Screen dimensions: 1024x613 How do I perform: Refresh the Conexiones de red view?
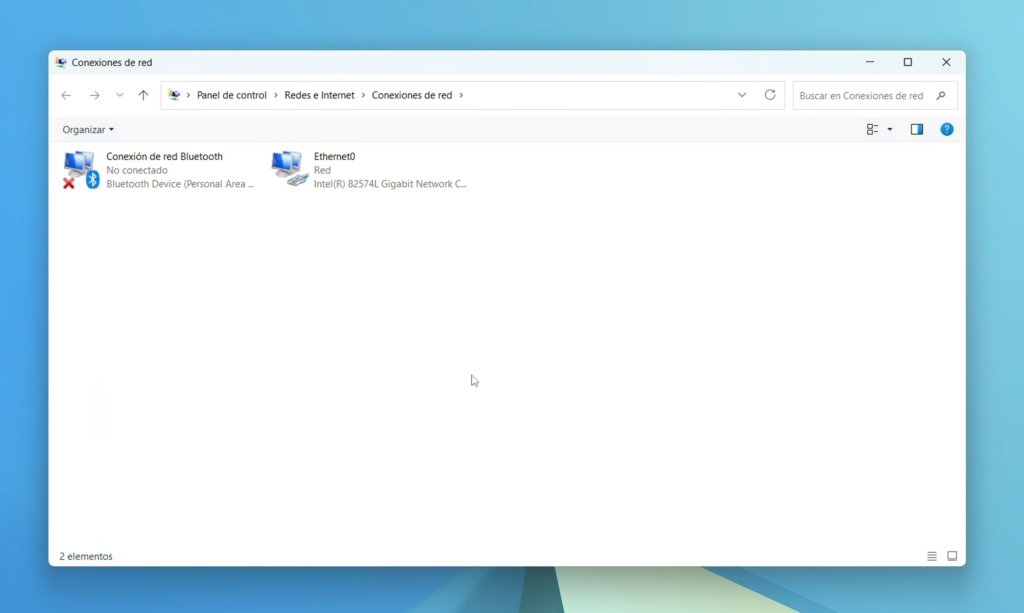pyautogui.click(x=770, y=95)
